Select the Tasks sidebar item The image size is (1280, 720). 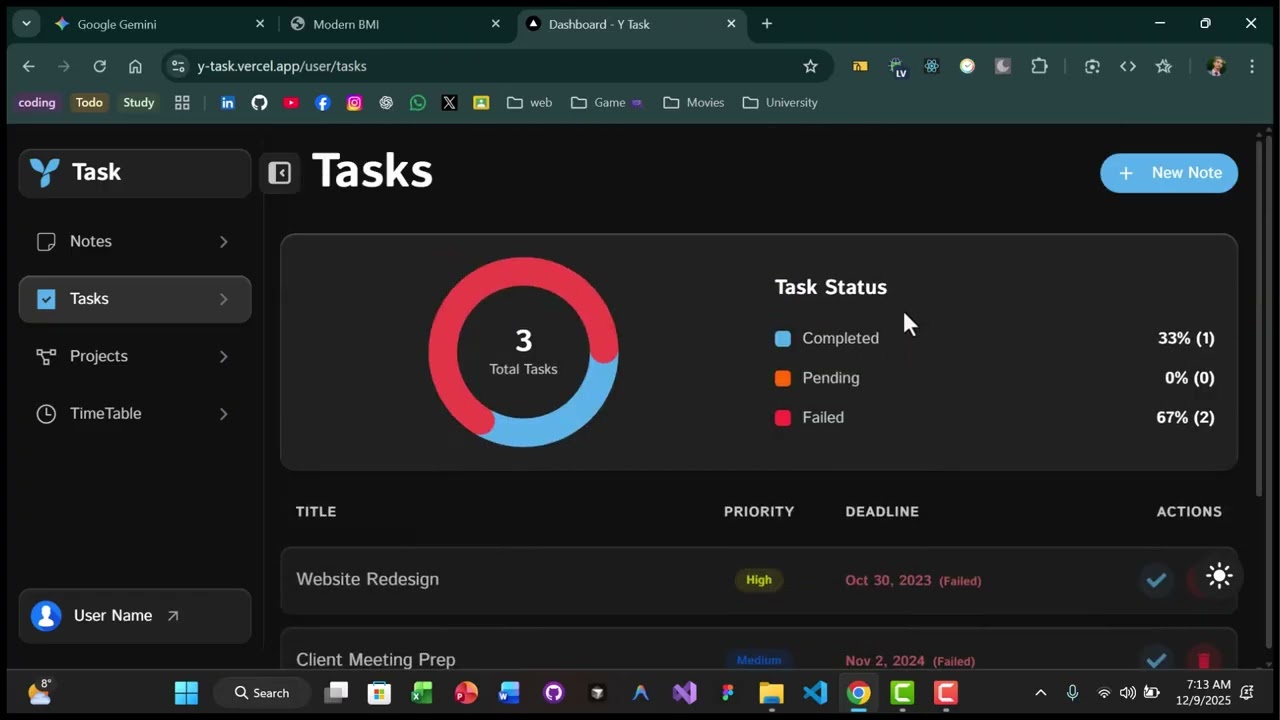tap(135, 299)
